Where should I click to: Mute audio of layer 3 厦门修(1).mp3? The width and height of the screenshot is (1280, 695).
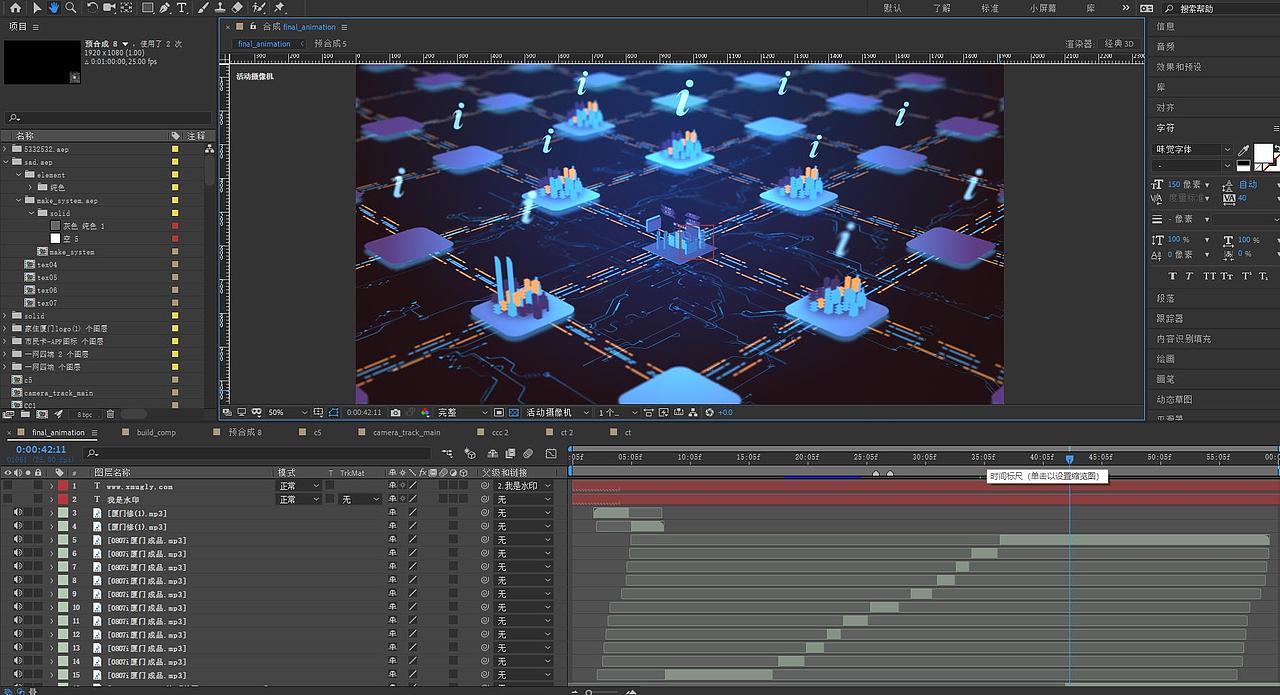coord(18,513)
